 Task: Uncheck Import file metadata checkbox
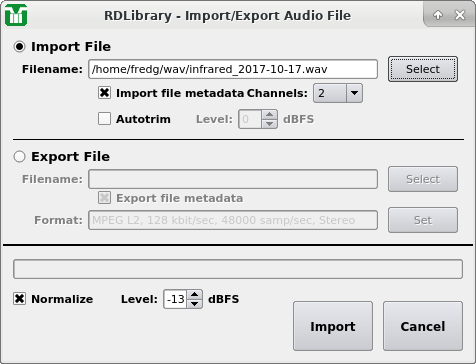104,93
